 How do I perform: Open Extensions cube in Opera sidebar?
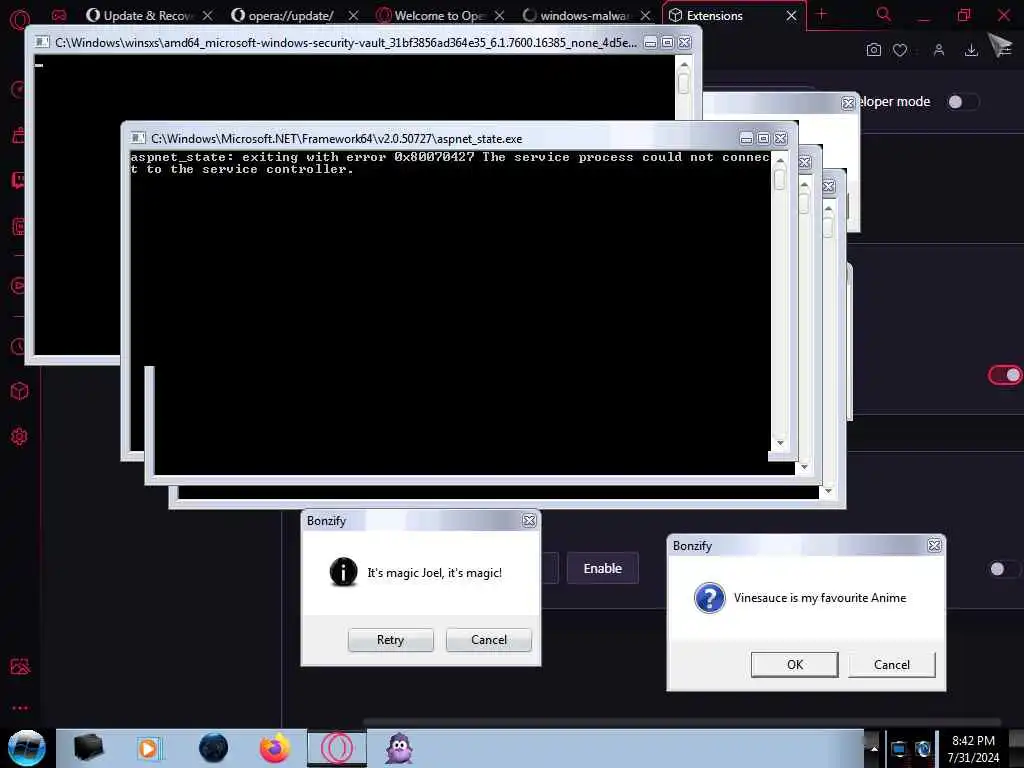point(20,391)
